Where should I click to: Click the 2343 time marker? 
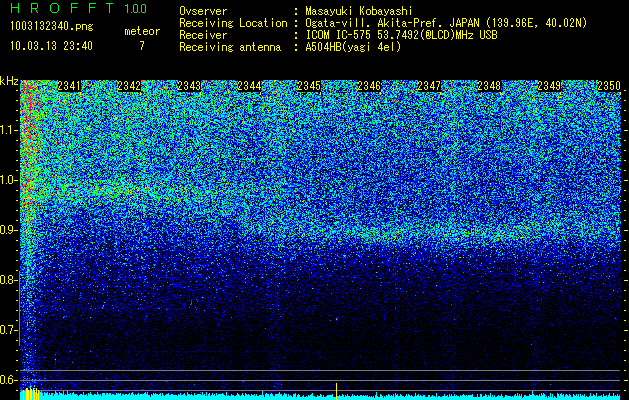(189, 86)
